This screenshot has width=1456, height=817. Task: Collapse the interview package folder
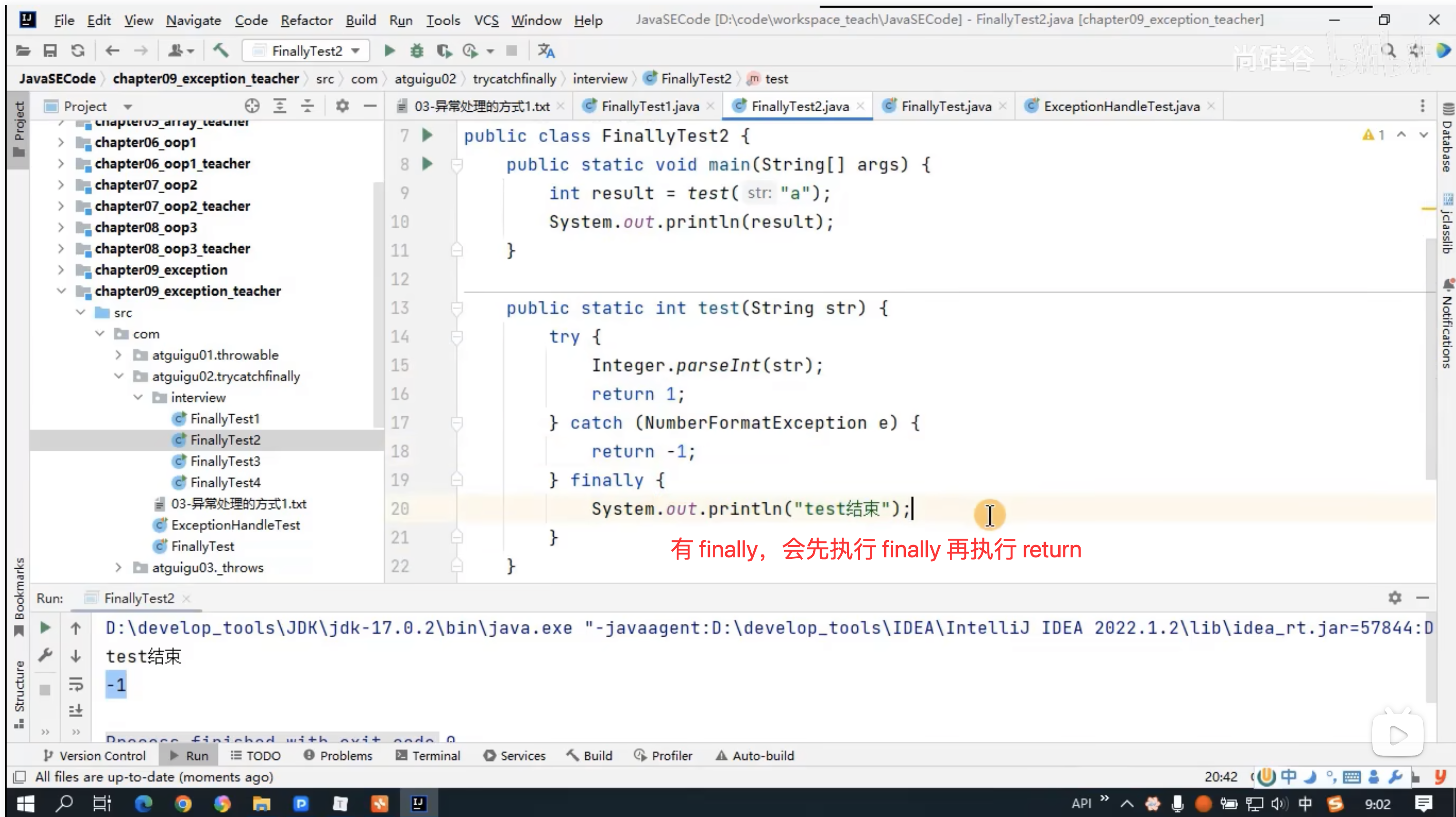pyautogui.click(x=138, y=397)
